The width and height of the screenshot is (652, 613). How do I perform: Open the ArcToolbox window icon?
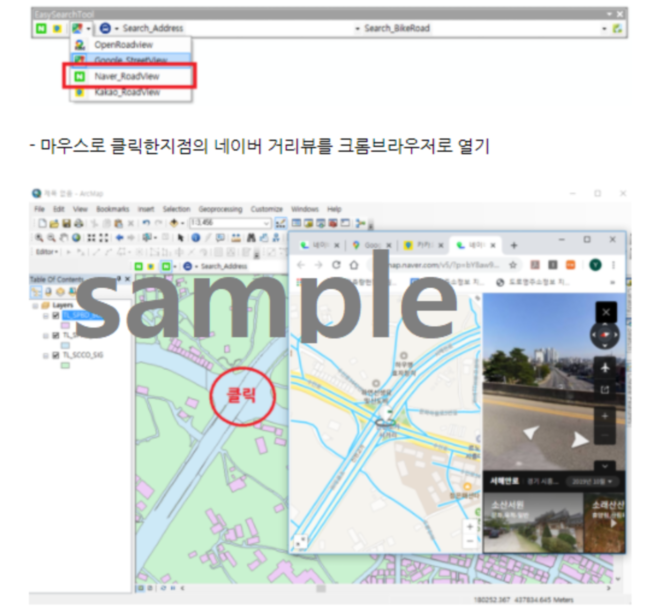[x=333, y=223]
